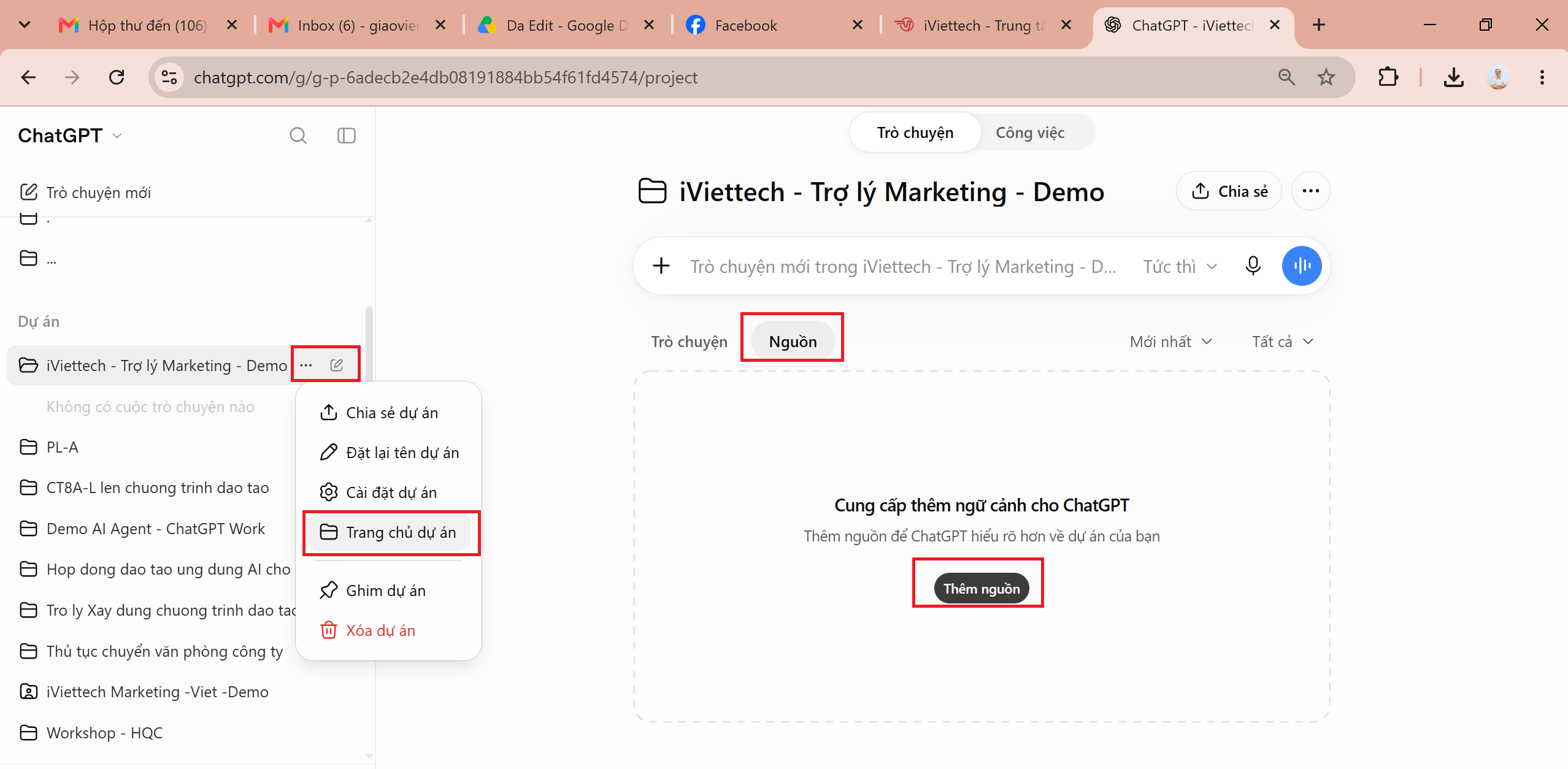Image resolution: width=1568 pixels, height=769 pixels.
Task: Switch to the Công việc toggle tab
Action: [1030, 132]
